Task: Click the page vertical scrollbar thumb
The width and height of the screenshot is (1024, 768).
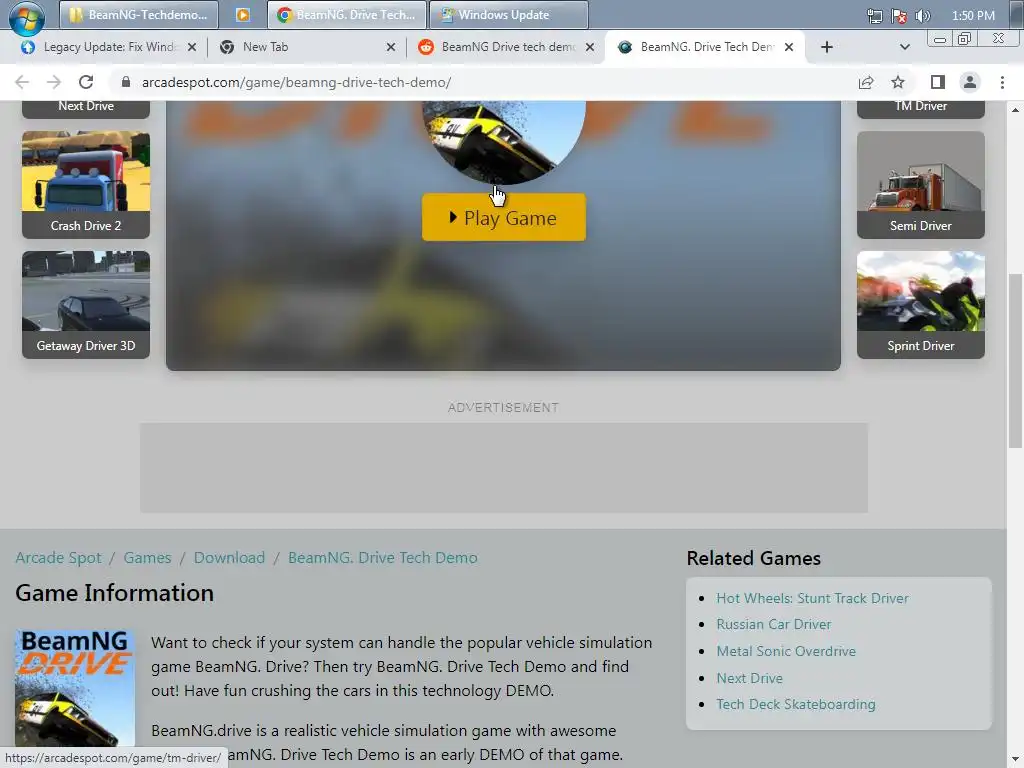Action: (x=1015, y=360)
